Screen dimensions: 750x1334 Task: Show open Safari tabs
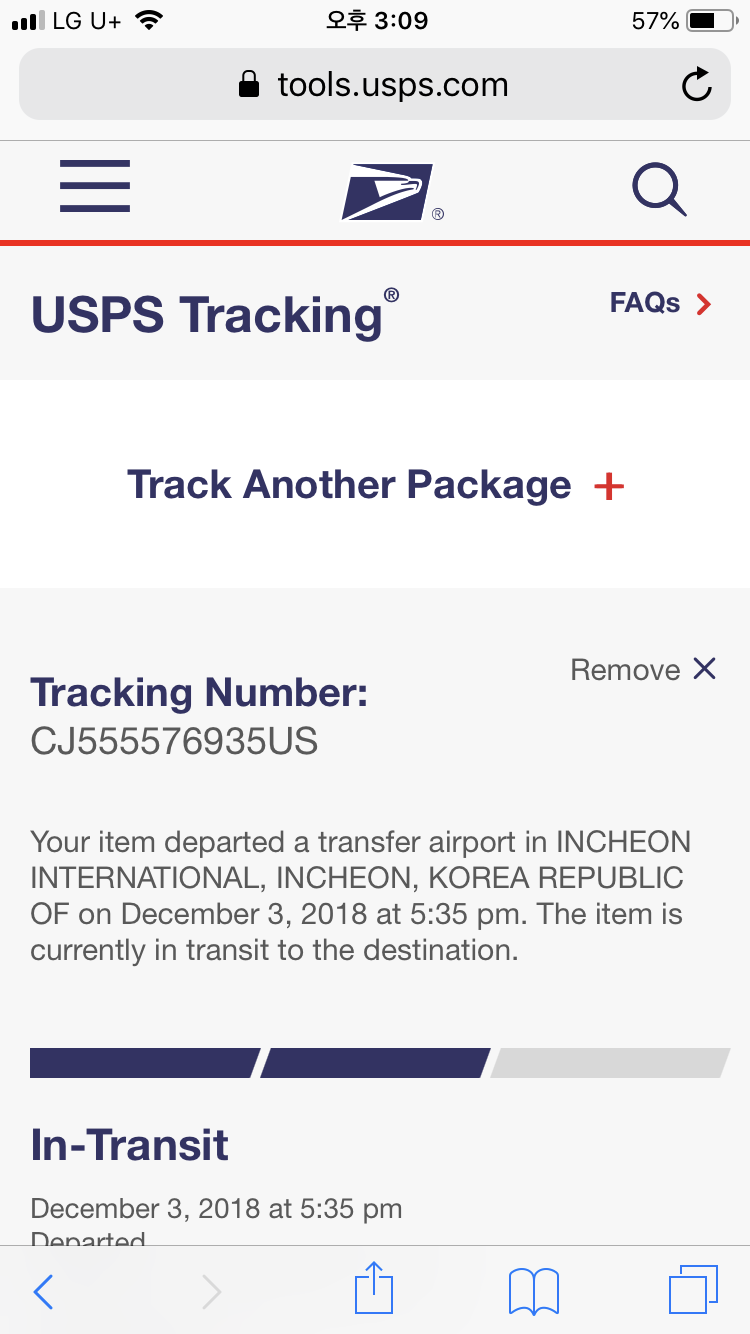click(x=692, y=1290)
